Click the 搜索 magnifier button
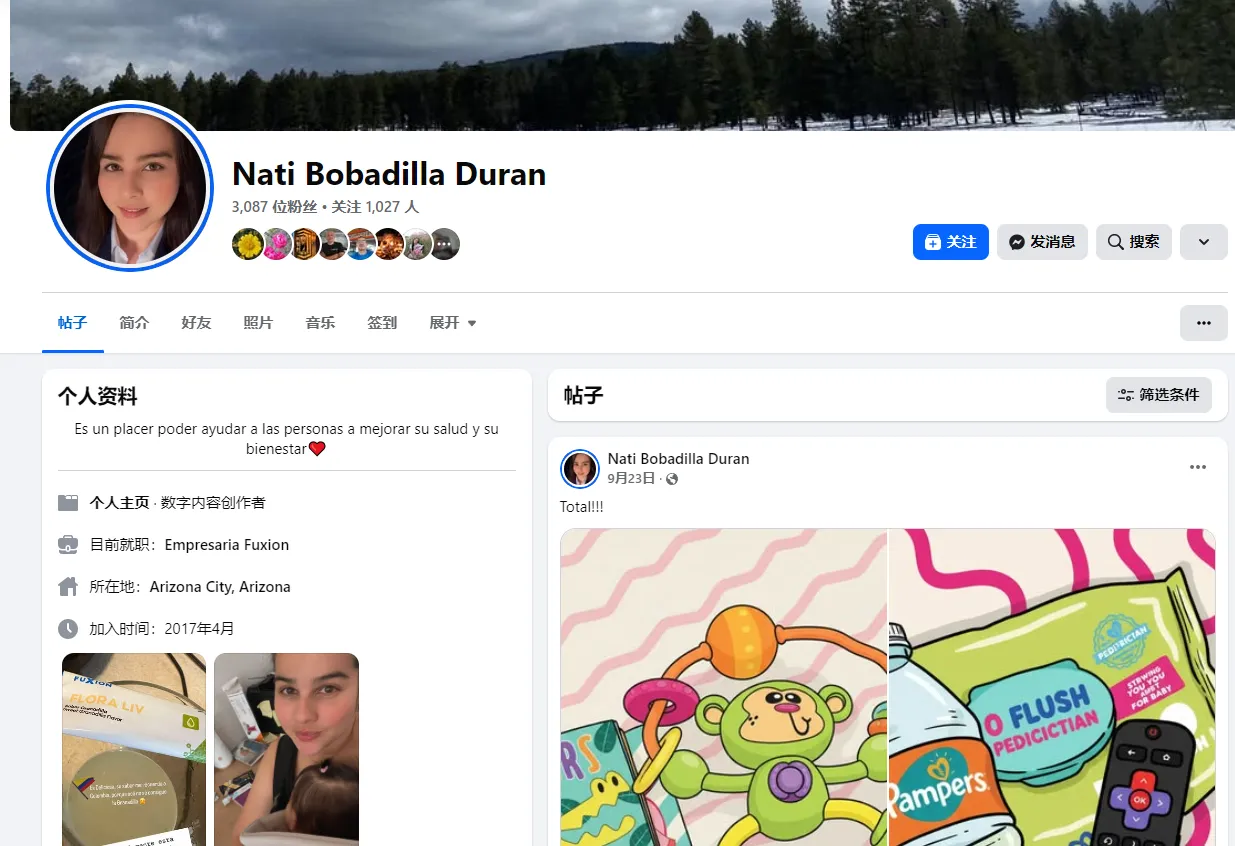Screen dimensions: 1235x846 [x=1134, y=242]
